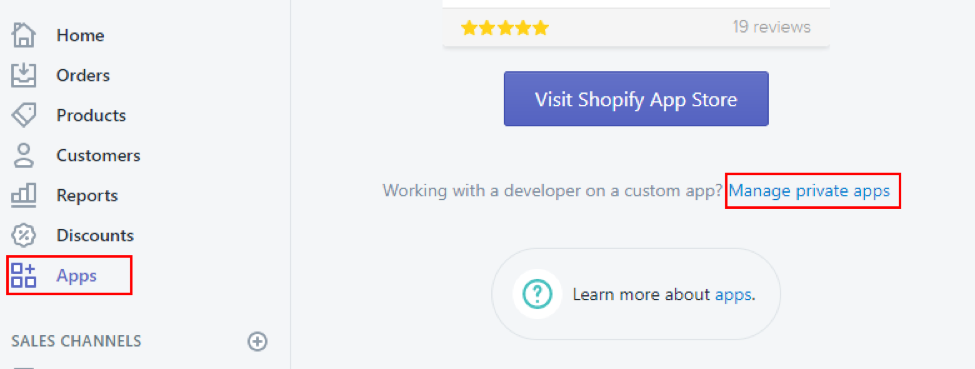Open the Home menu label
This screenshot has width=975, height=369.
tap(80, 35)
